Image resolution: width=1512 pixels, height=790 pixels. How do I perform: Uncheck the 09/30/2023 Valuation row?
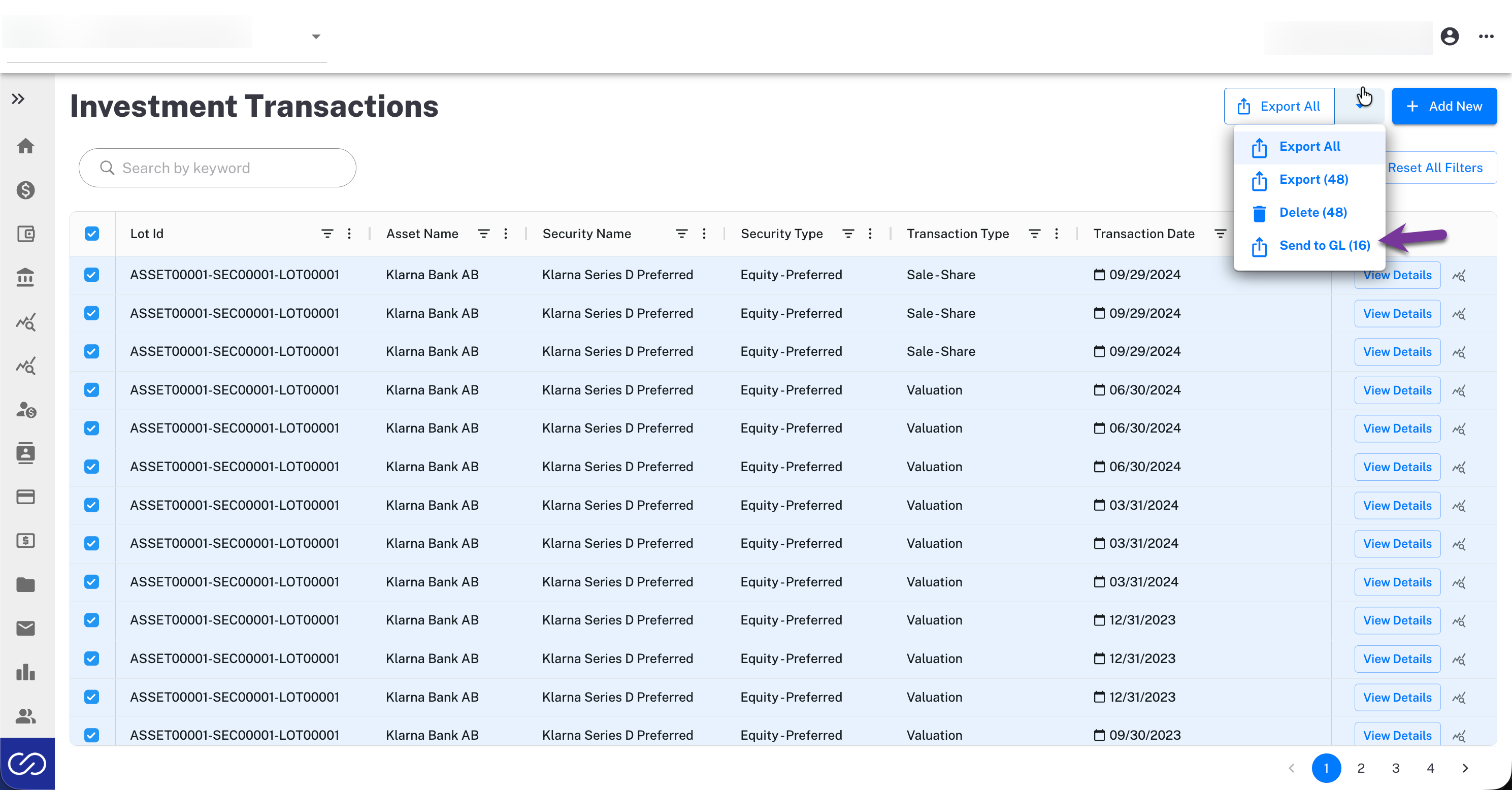[91, 735]
